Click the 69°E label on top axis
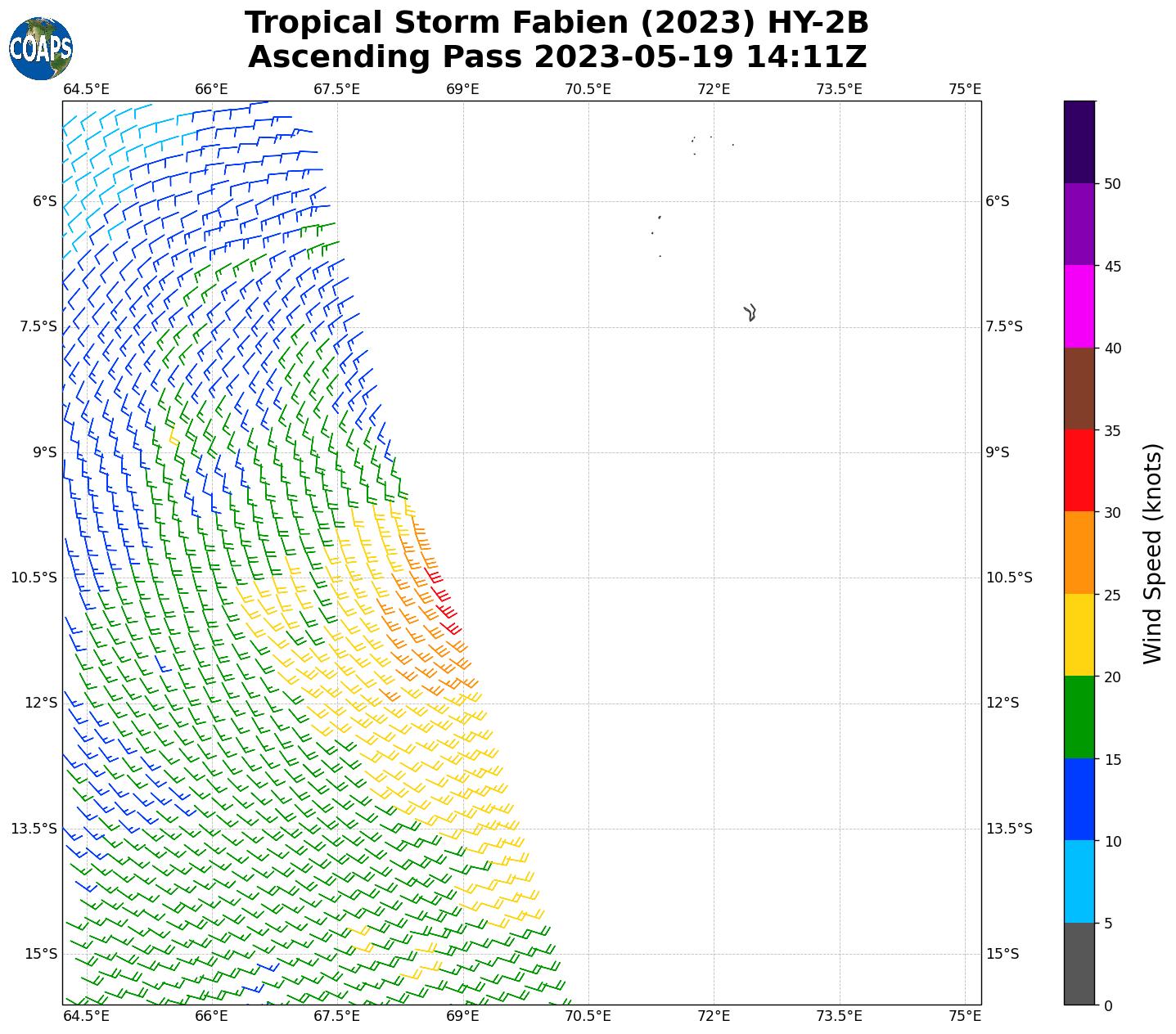Screen dimensions: 1176x1034 coord(462,88)
